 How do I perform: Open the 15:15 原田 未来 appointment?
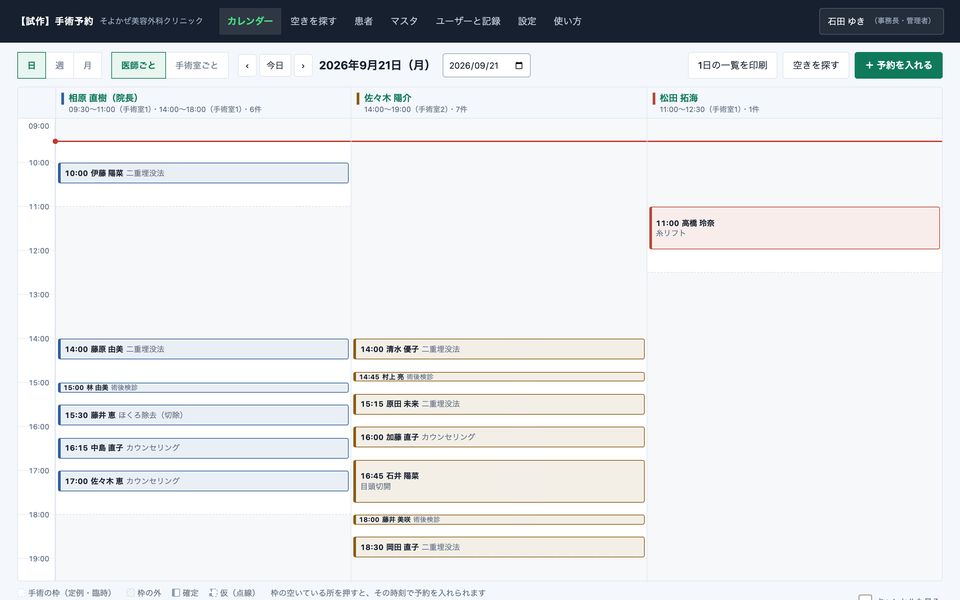click(499, 404)
